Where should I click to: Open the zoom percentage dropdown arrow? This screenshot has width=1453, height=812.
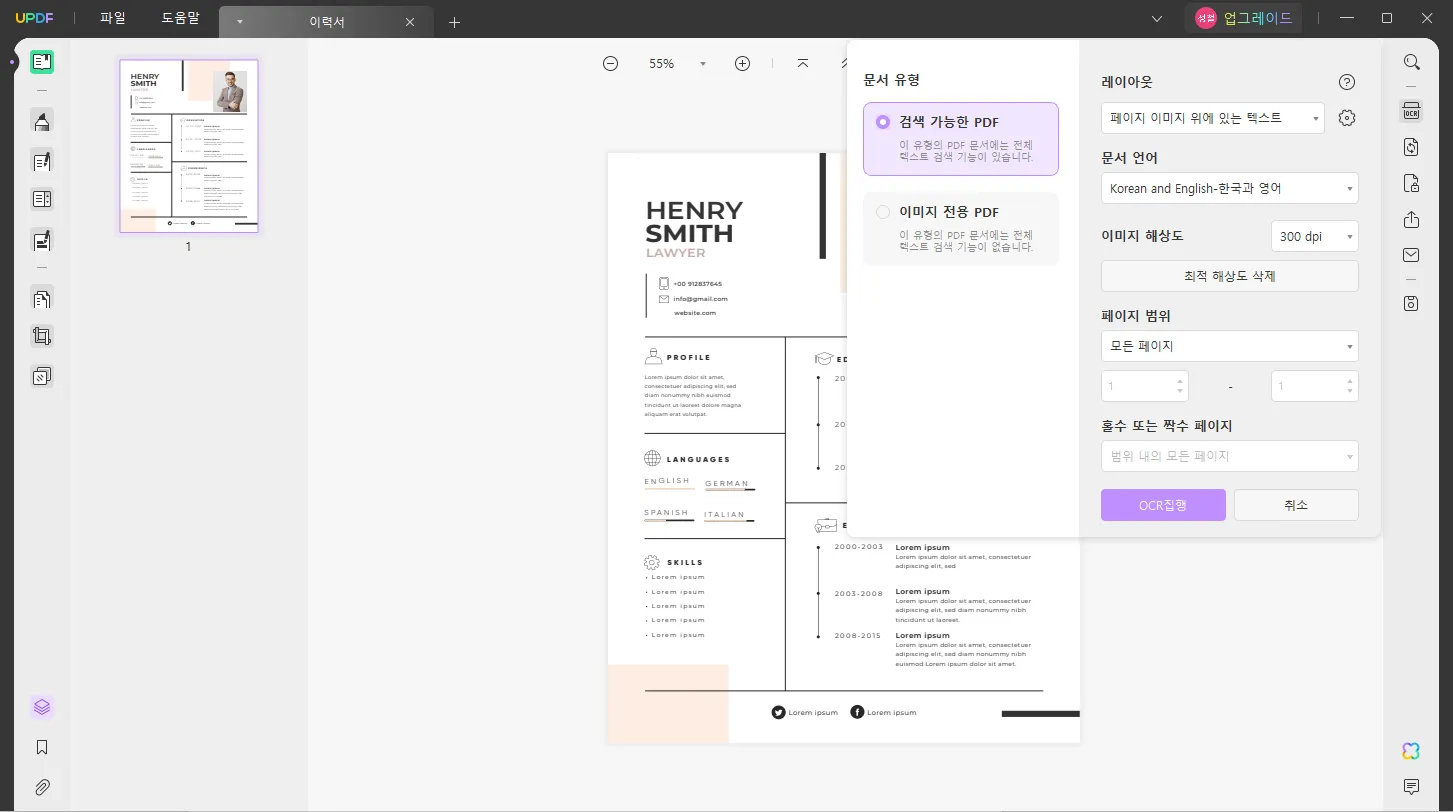click(703, 64)
